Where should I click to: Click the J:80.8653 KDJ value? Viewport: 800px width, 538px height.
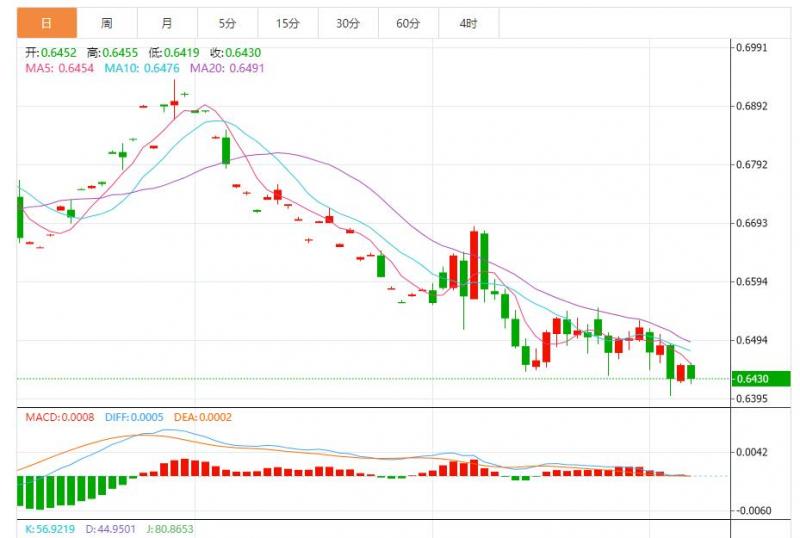pos(170,529)
